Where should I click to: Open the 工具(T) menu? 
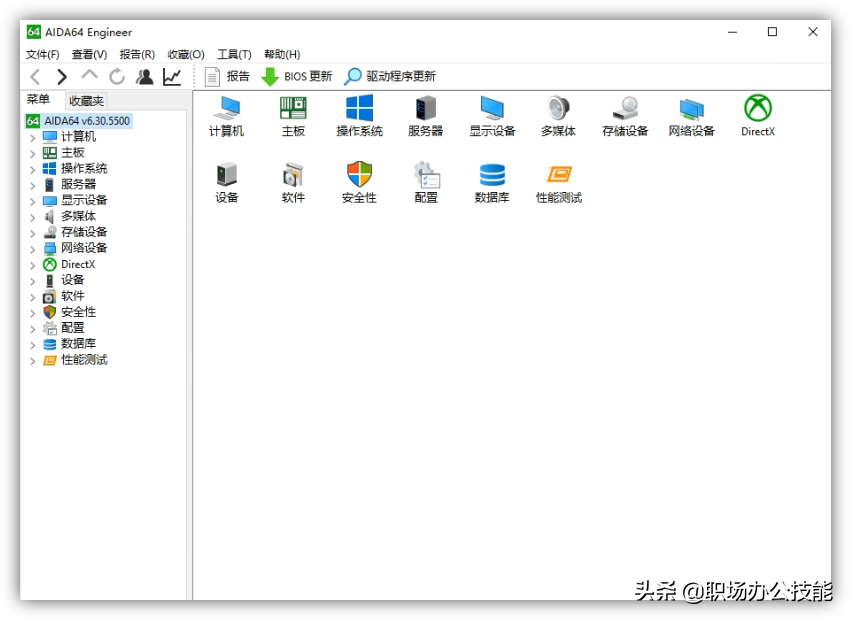coord(234,54)
